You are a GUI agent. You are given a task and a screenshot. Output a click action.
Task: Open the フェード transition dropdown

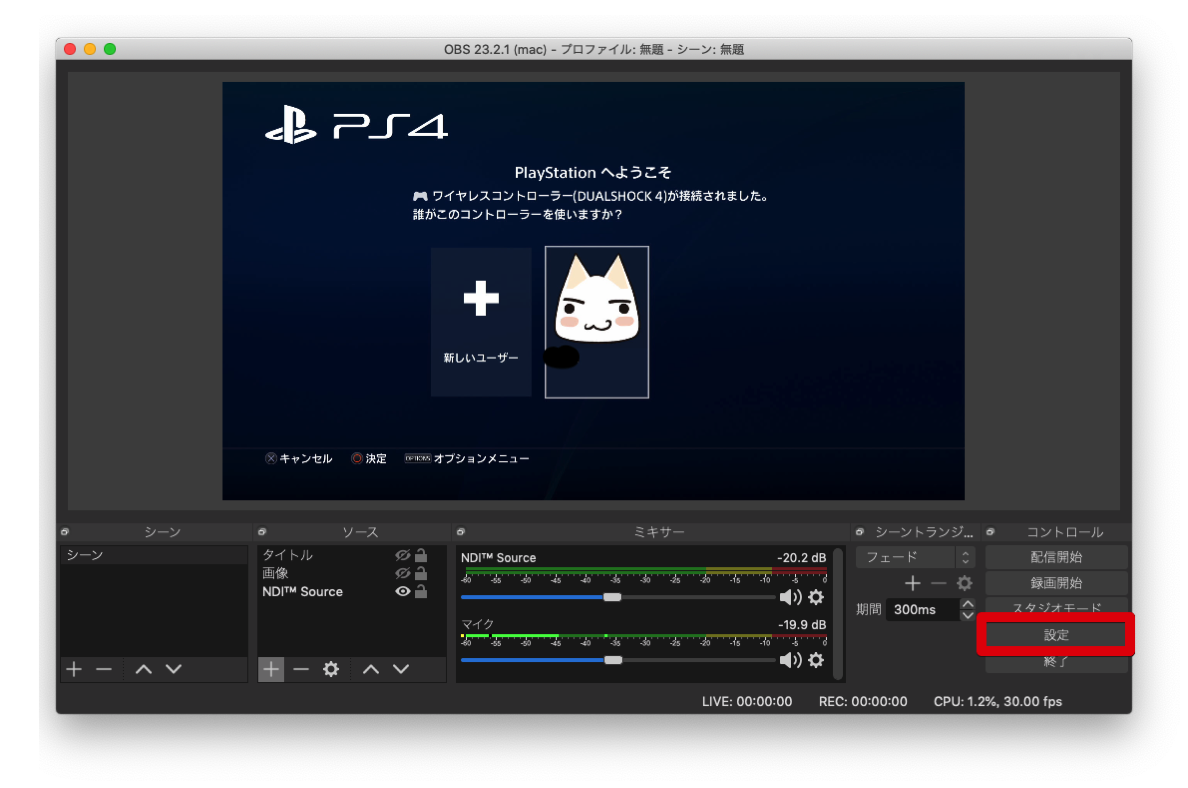pos(915,557)
